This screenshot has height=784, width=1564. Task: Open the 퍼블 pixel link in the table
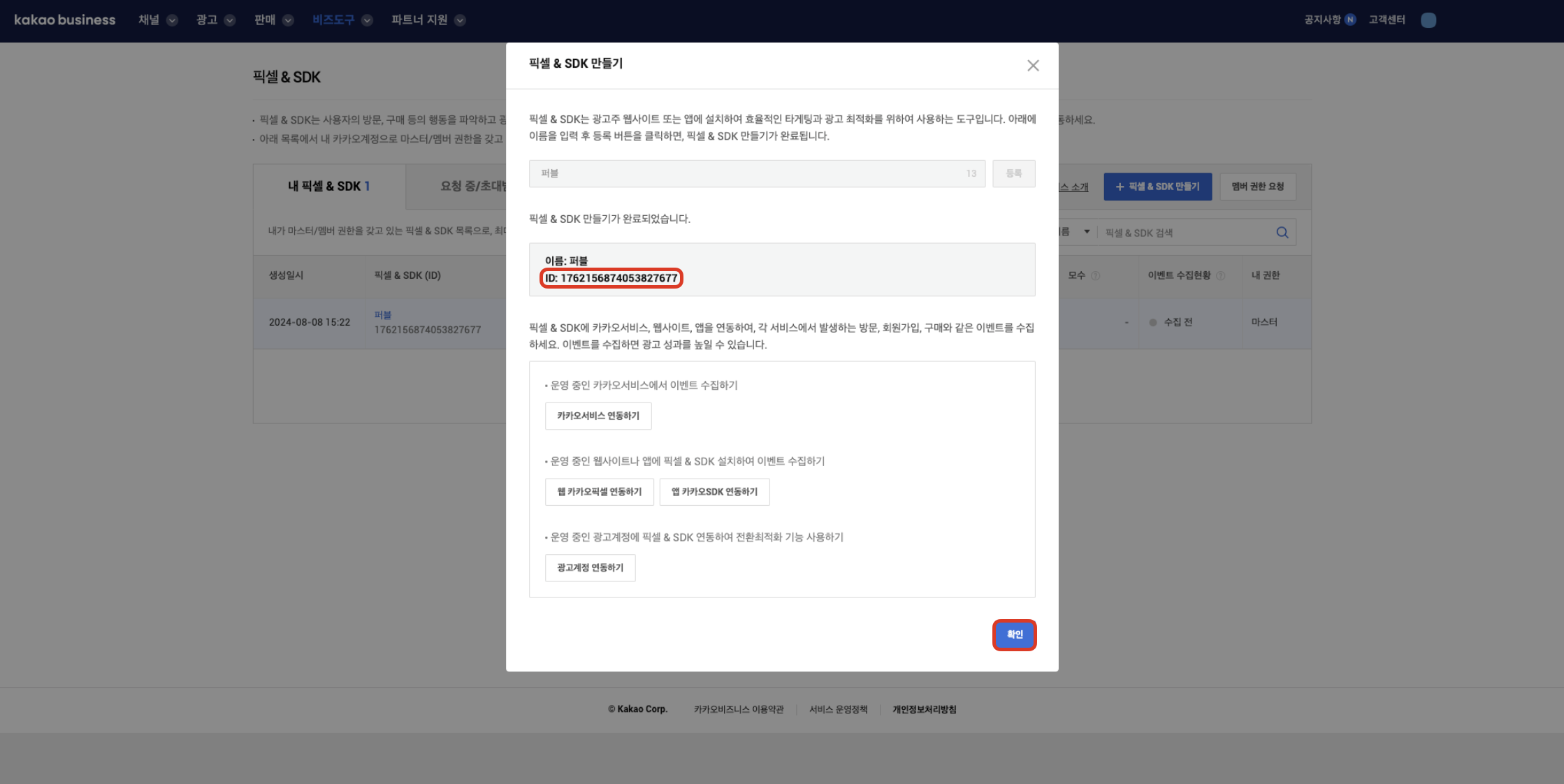click(384, 314)
